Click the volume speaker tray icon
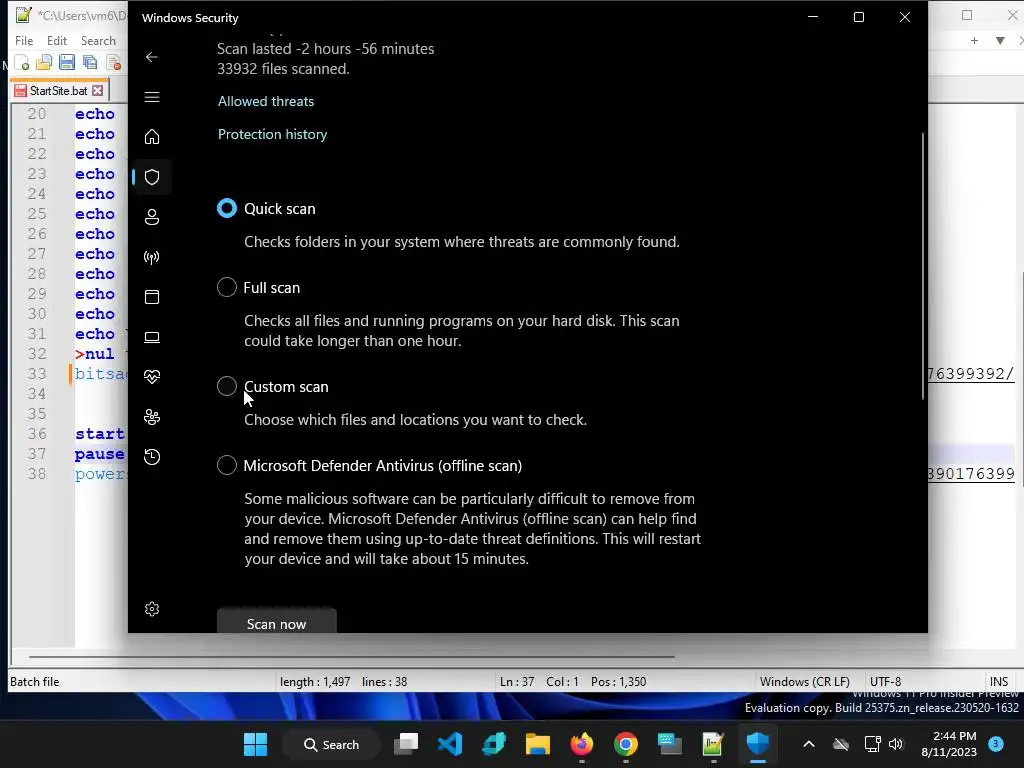Image resolution: width=1024 pixels, height=768 pixels. click(x=896, y=744)
